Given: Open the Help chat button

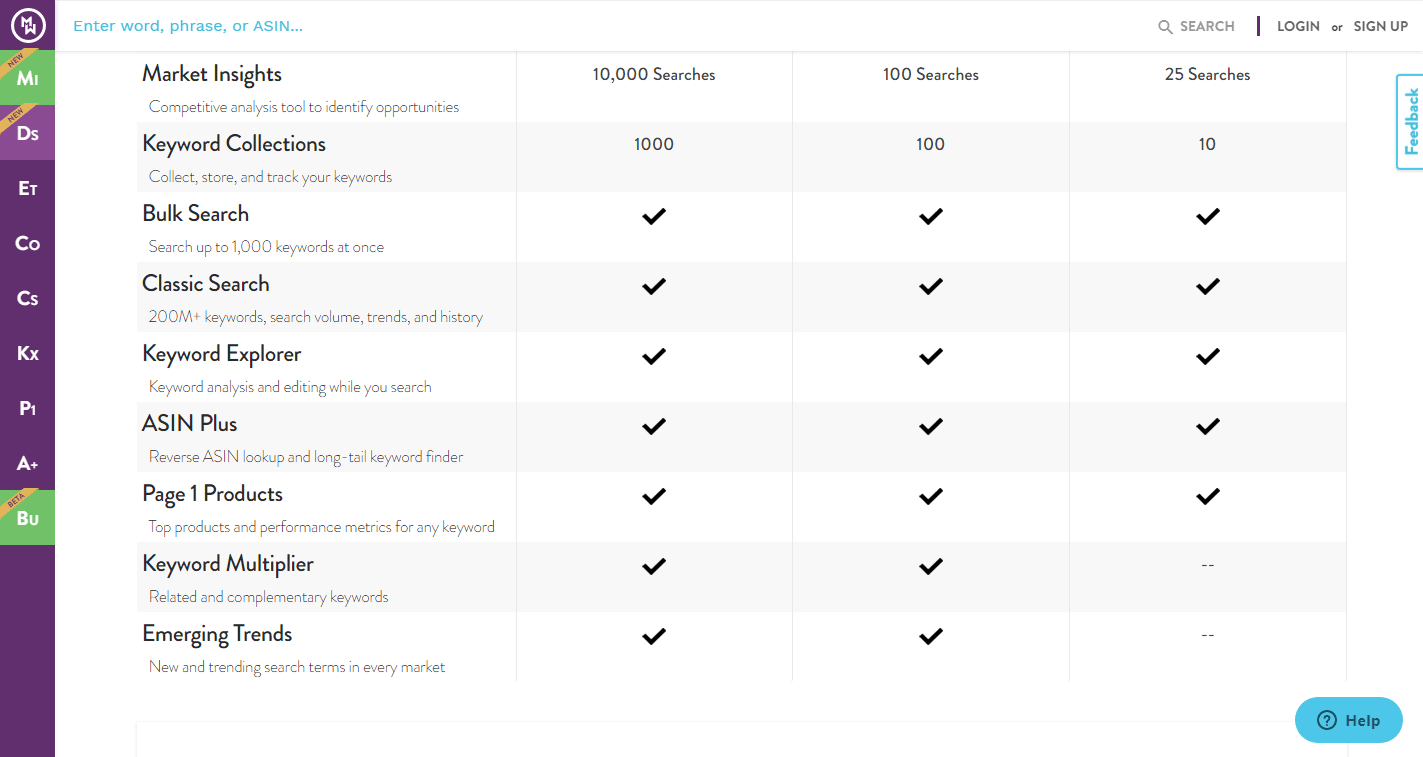Looking at the screenshot, I should (1348, 720).
